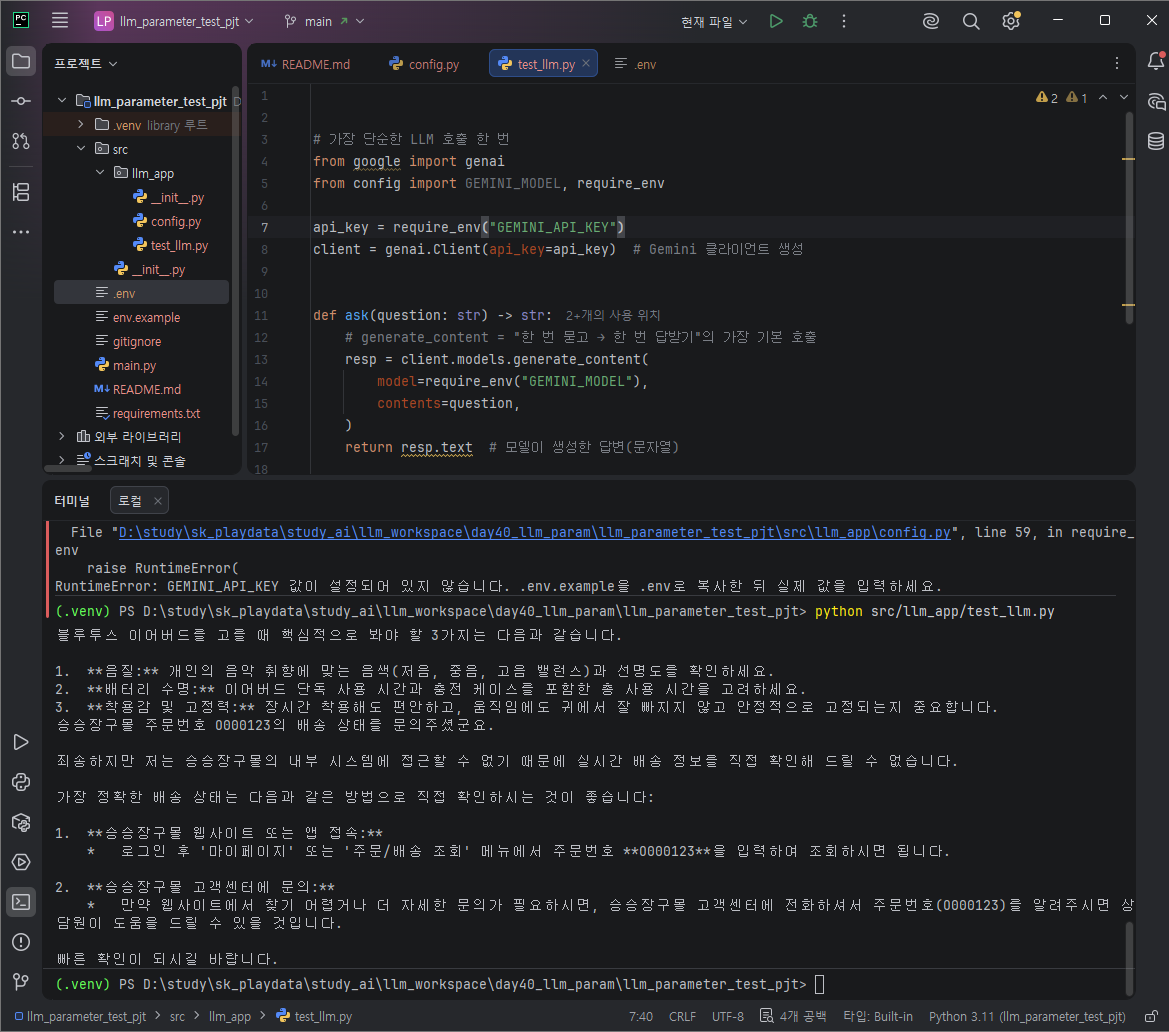
Task: Open the 프로젝트 view dropdown
Action: [85, 63]
